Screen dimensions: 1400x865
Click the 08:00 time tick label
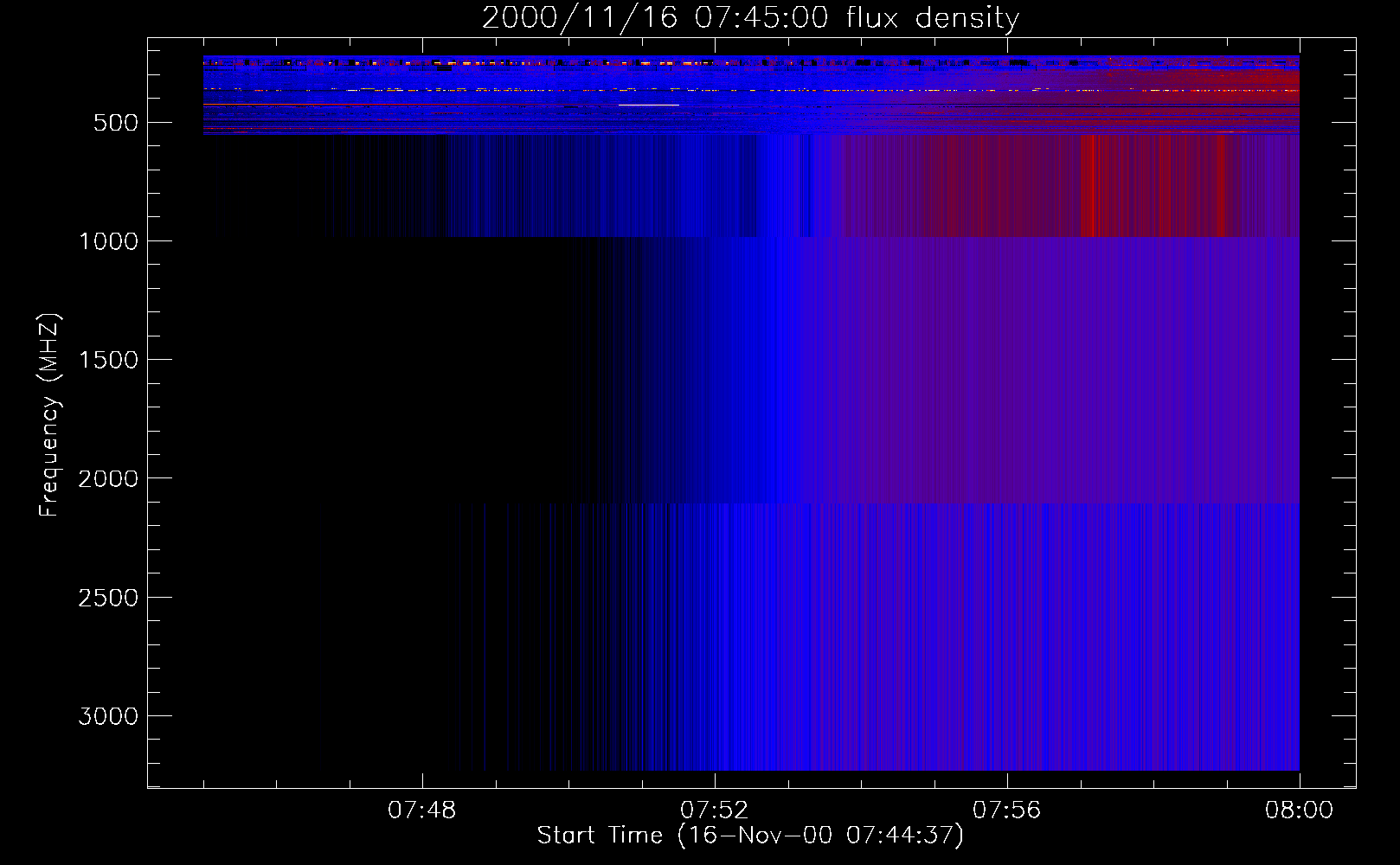pyautogui.click(x=1299, y=811)
